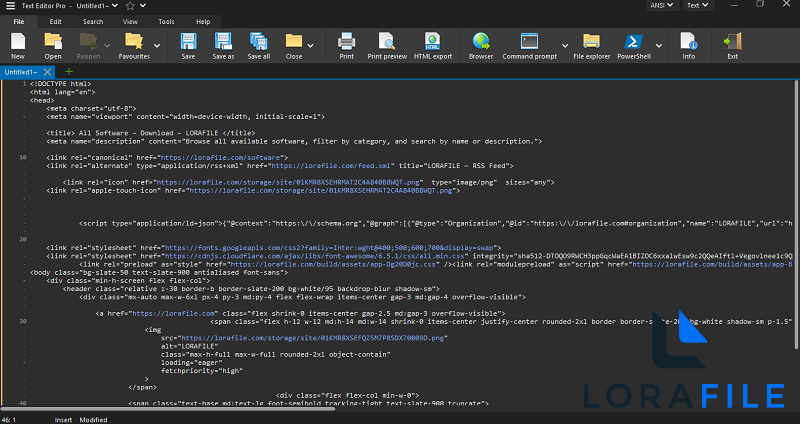The image size is (800, 424).
Task: Expand the dropdown next to document title
Action: coord(115,6)
